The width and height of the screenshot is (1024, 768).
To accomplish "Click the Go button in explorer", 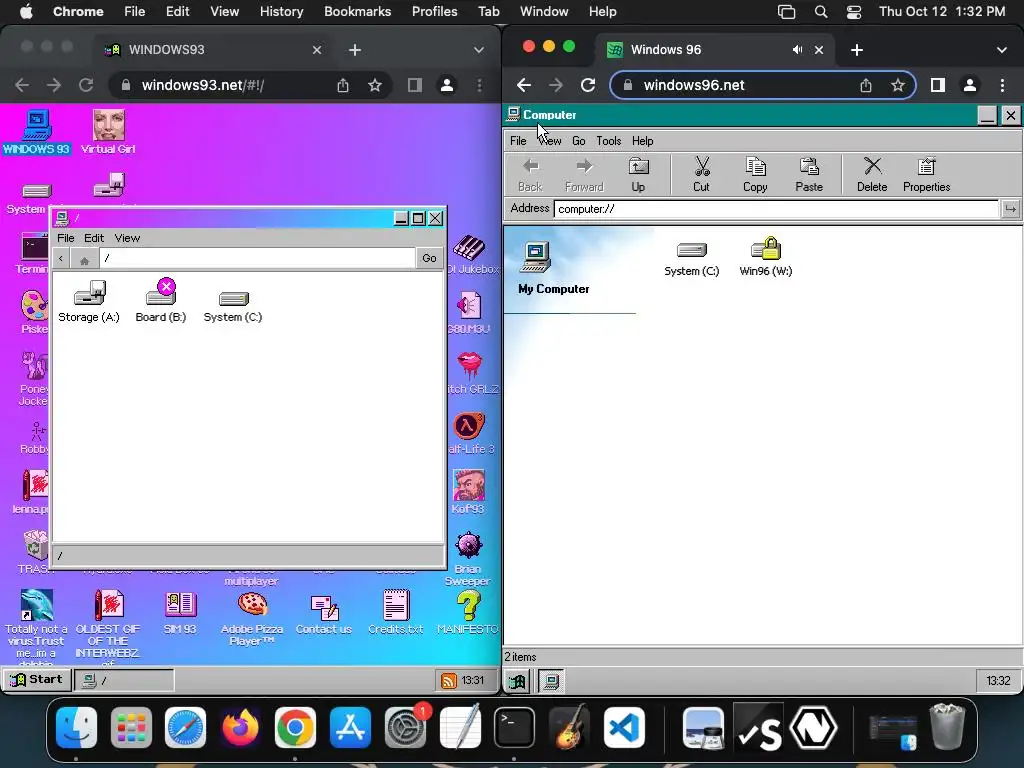I will pos(429,259).
